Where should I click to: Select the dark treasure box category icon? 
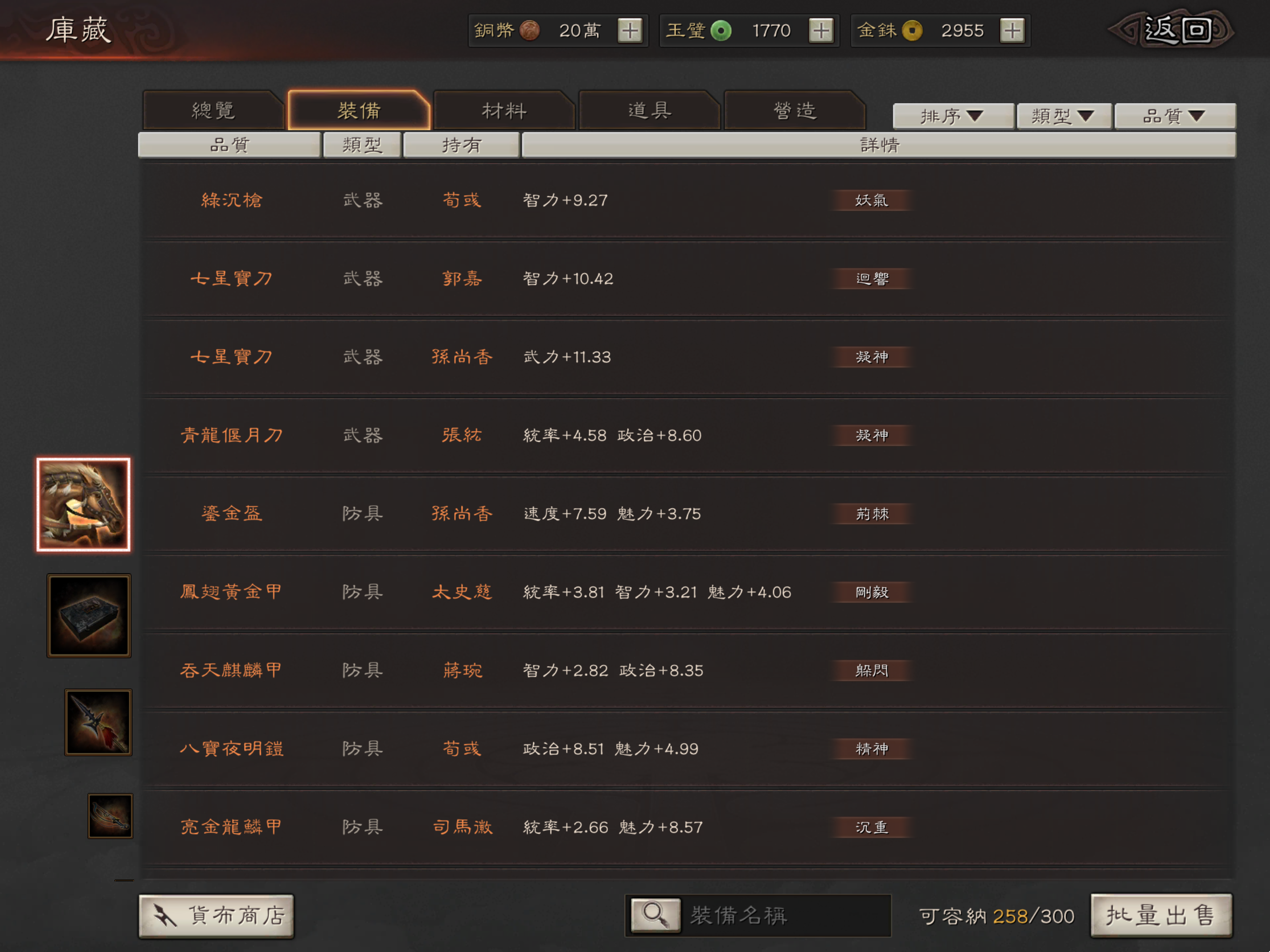pyautogui.click(x=89, y=615)
